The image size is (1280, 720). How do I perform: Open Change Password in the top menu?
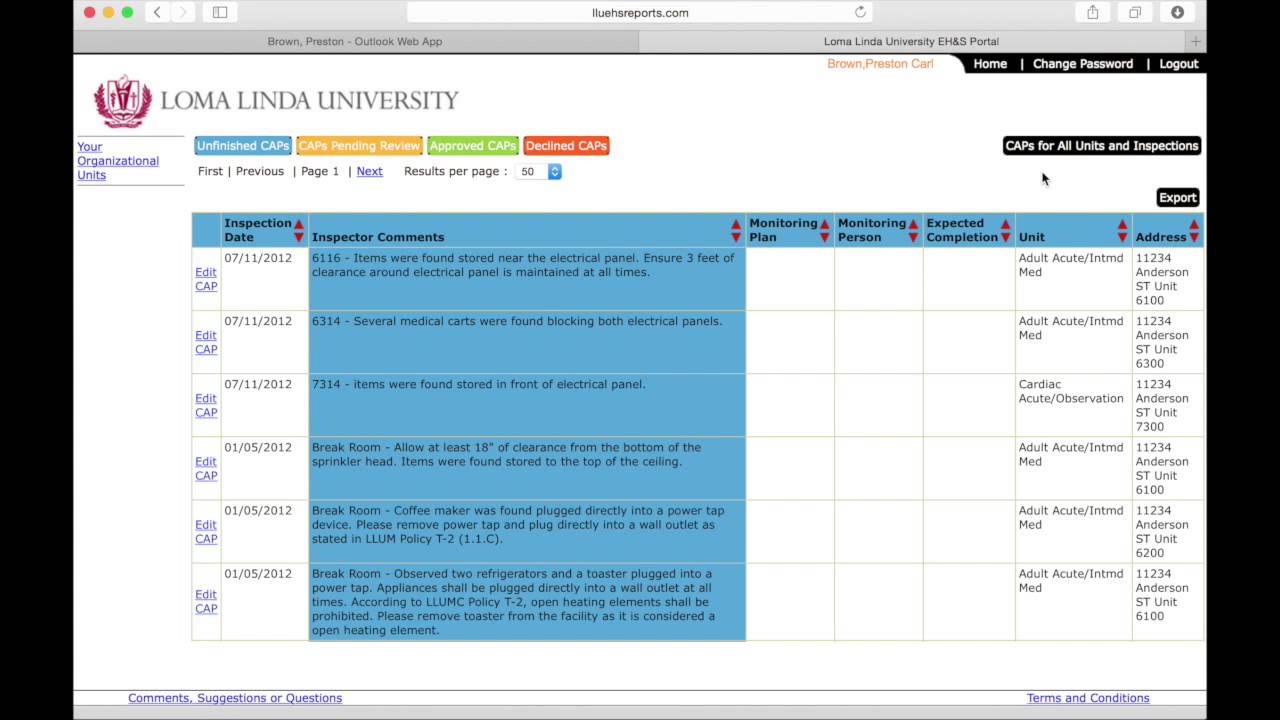click(x=1083, y=64)
